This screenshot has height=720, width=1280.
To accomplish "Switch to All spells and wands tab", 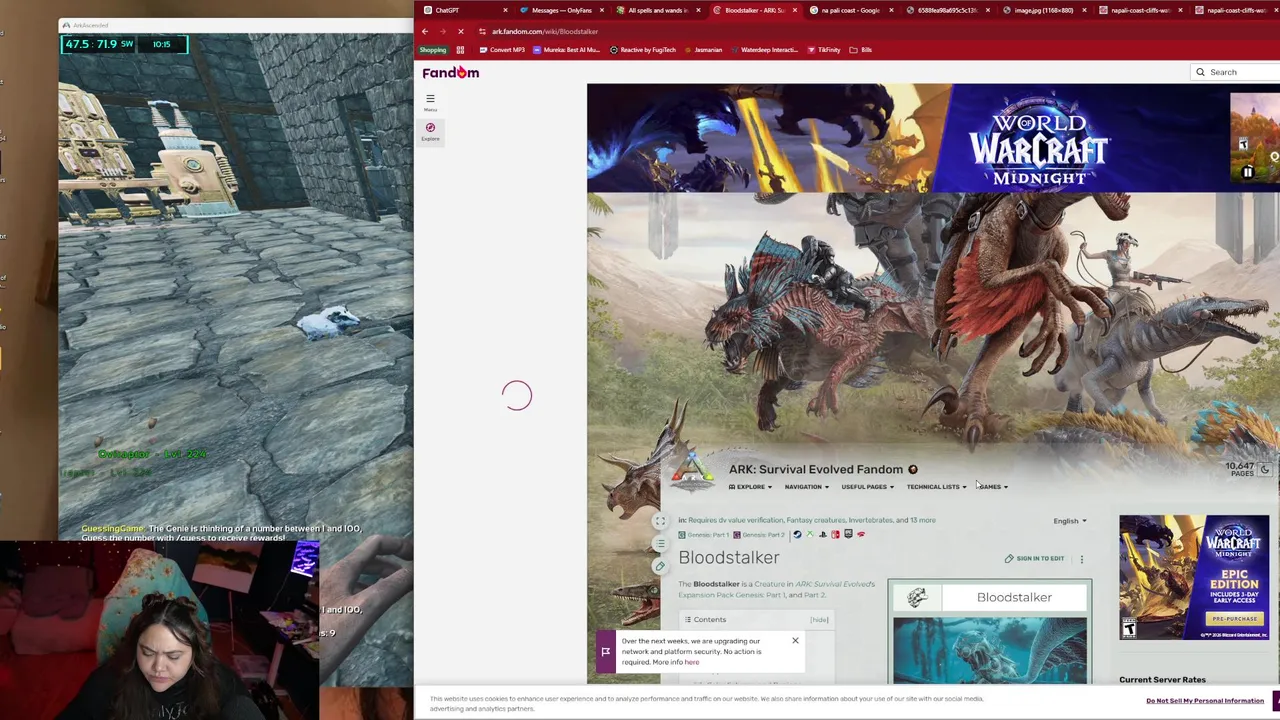I will (x=657, y=10).
